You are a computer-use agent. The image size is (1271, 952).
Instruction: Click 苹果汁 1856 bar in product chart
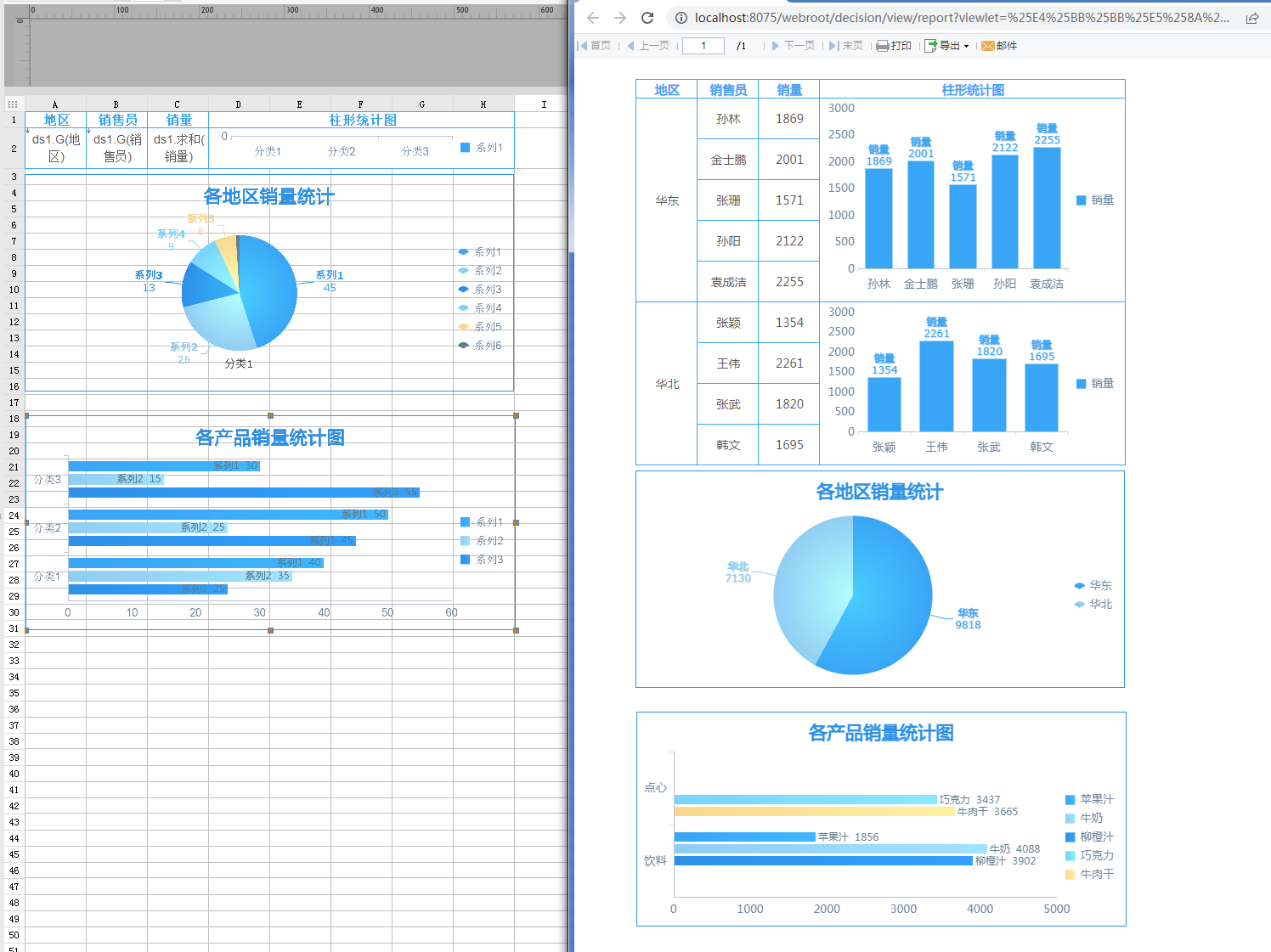coord(745,837)
